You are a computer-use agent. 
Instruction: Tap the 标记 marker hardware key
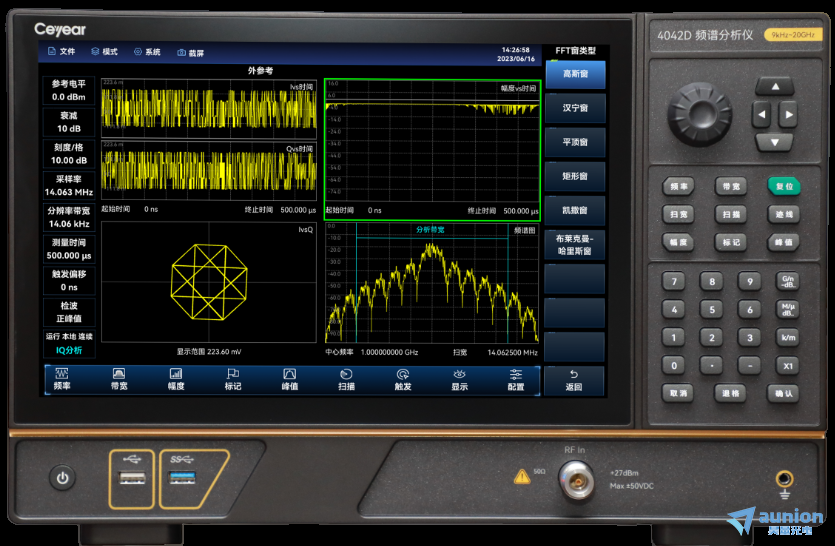[731, 242]
